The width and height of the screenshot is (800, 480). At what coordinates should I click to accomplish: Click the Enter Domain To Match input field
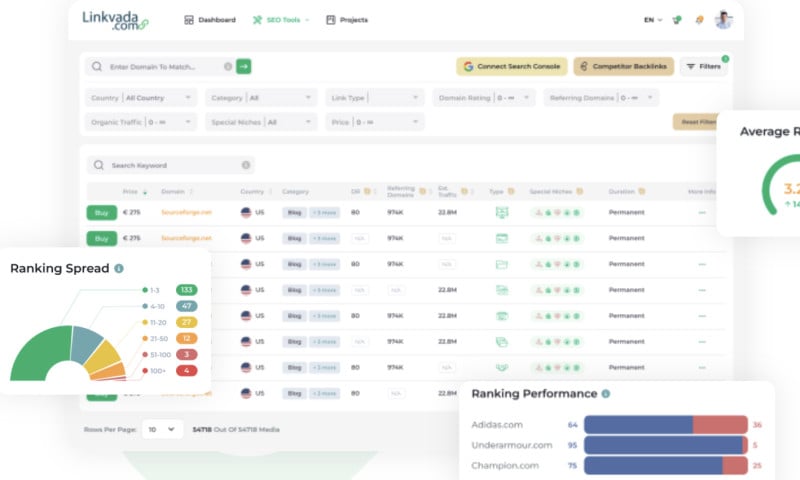[160, 66]
